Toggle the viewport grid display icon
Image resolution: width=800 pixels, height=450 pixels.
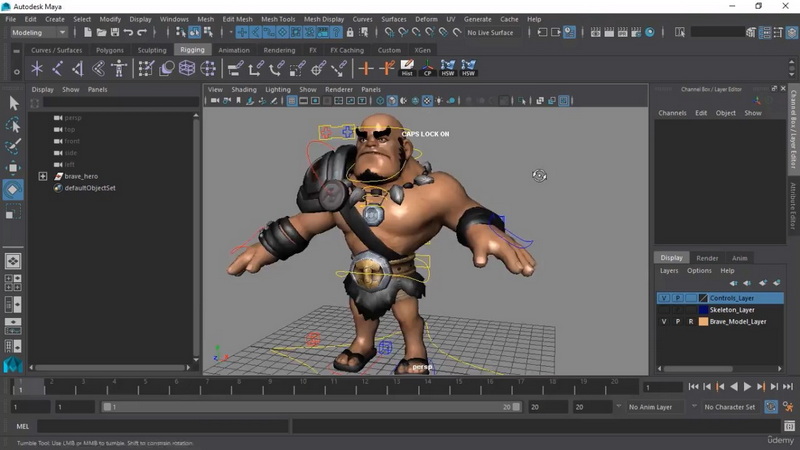[x=291, y=101]
